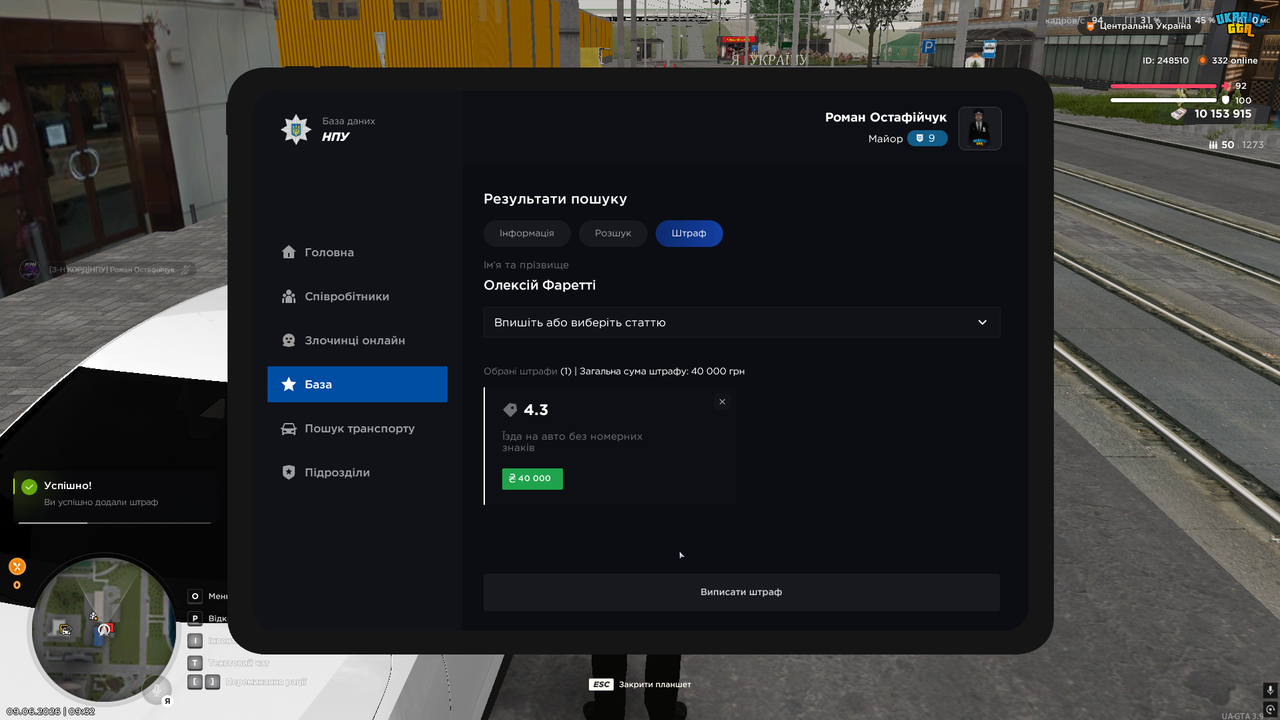Image resolution: width=1280 pixels, height=720 pixels.
Task: Select the Штраф tab
Action: 689,233
